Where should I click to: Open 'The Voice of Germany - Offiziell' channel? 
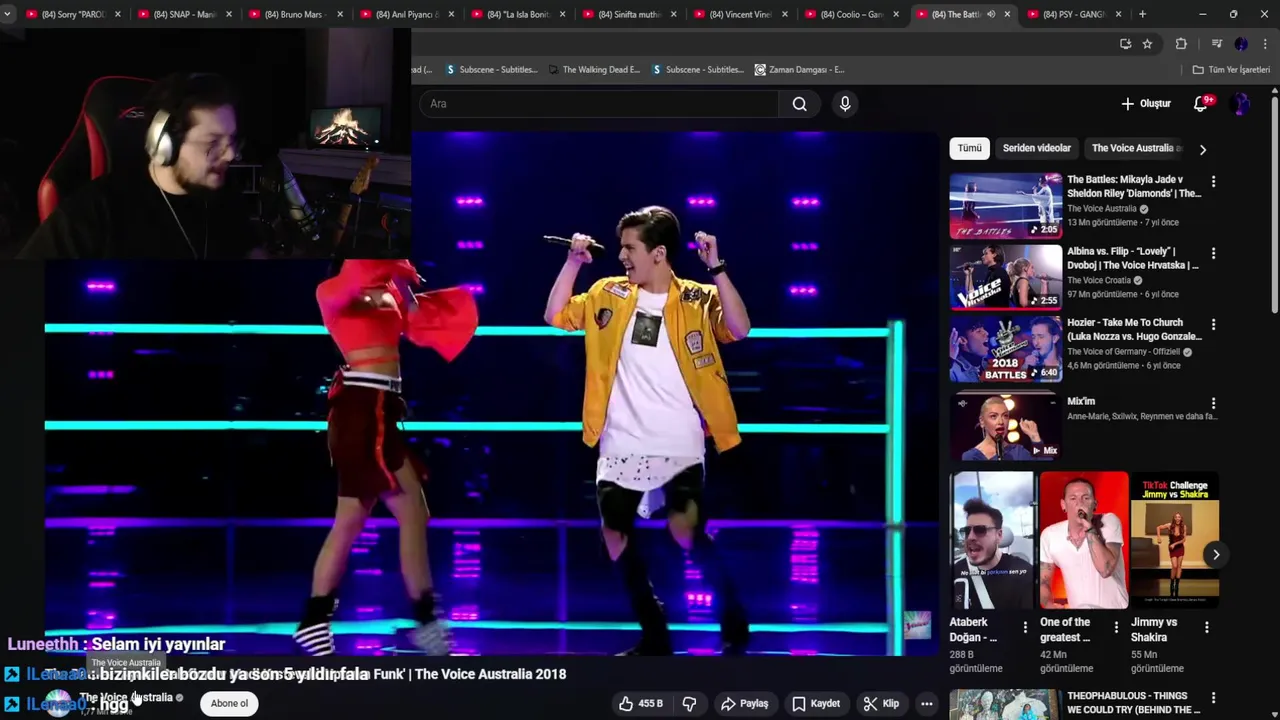1124,352
